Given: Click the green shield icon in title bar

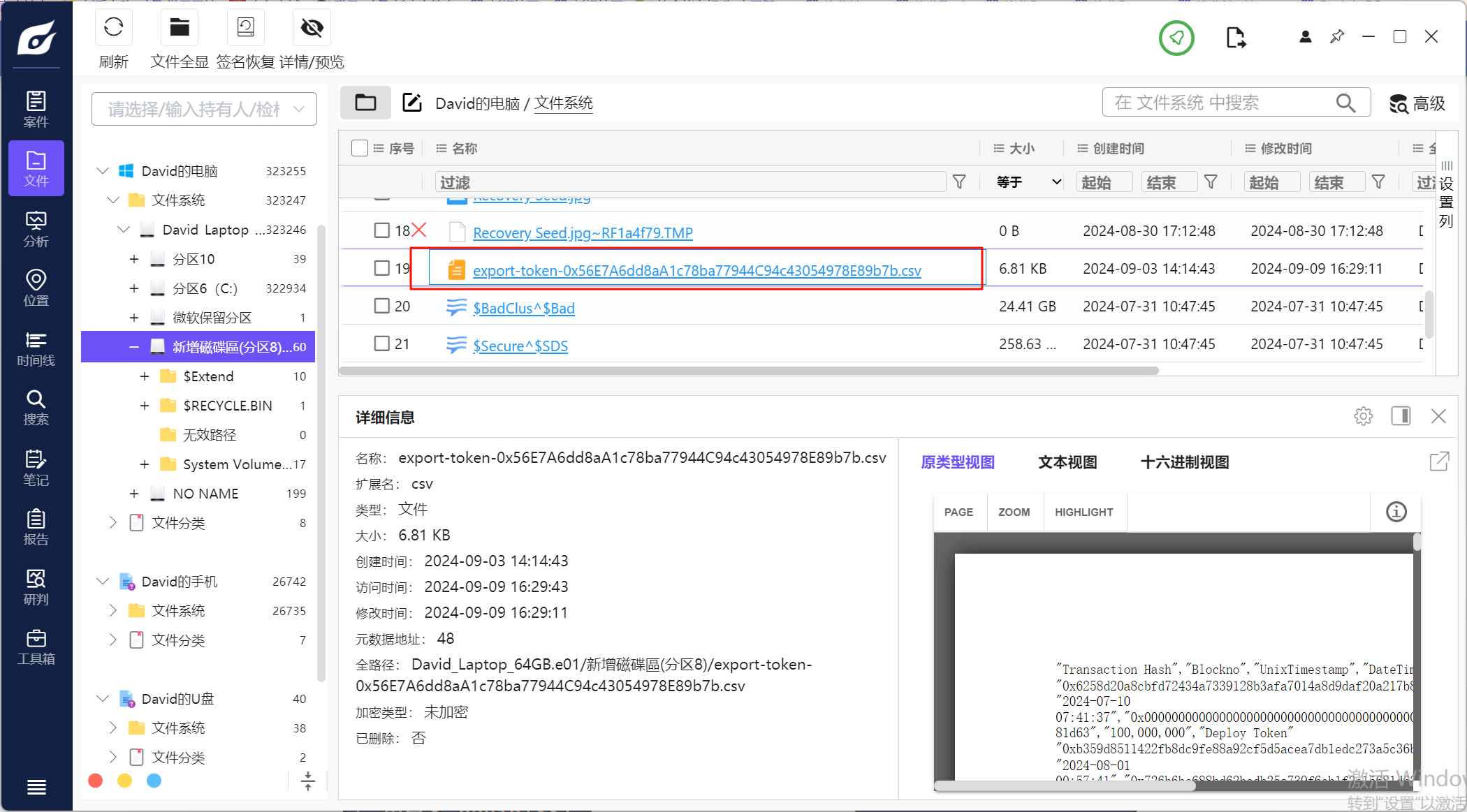Looking at the screenshot, I should tap(1176, 38).
